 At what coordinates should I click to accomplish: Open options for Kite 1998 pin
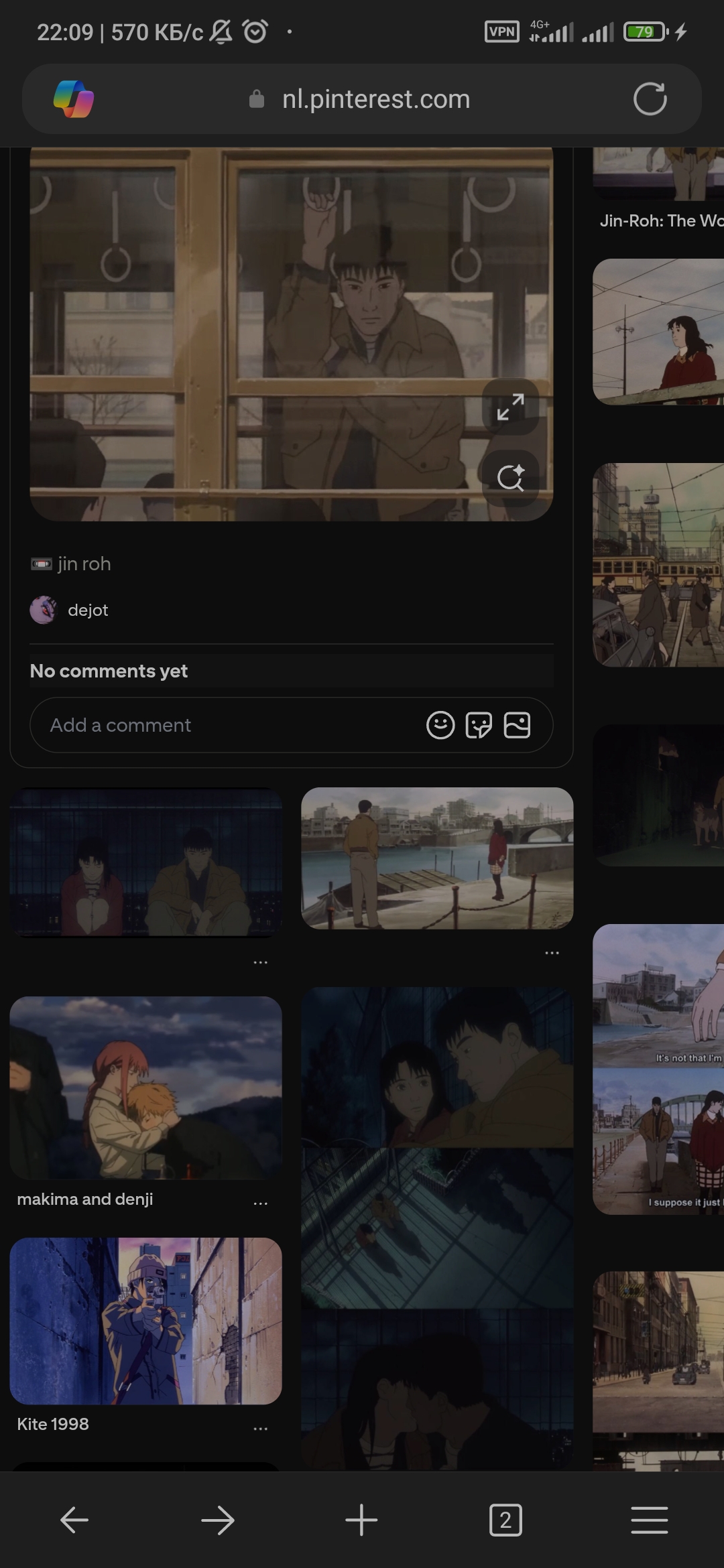[x=261, y=1429]
